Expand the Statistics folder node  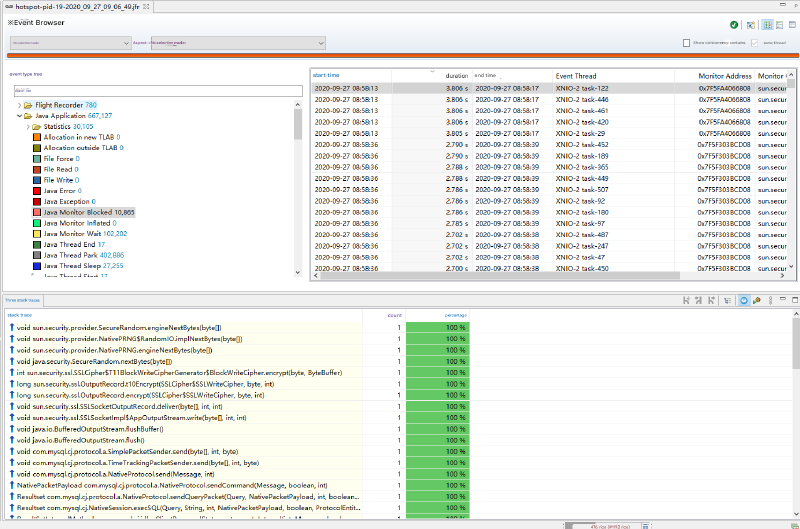[x=28, y=127]
